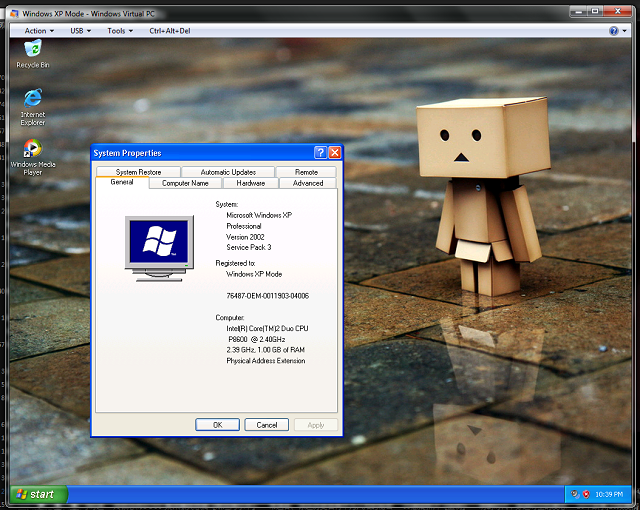Screen dimensions: 640x510
Task: Switch to the Computer Name tab
Action: click(x=185, y=183)
